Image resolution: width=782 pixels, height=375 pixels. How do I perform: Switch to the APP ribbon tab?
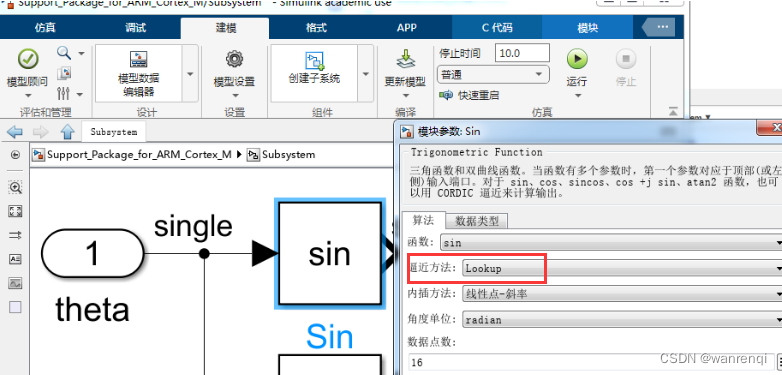pos(406,28)
